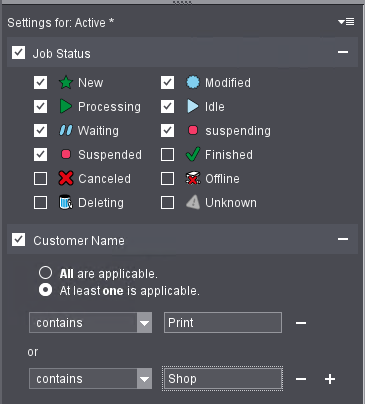
Task: Click the blue Waiting status icon
Action: pos(66,130)
